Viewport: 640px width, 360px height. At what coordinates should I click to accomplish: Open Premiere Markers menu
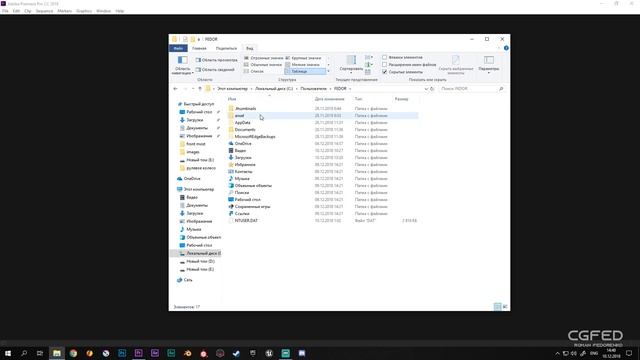pyautogui.click(x=64, y=11)
